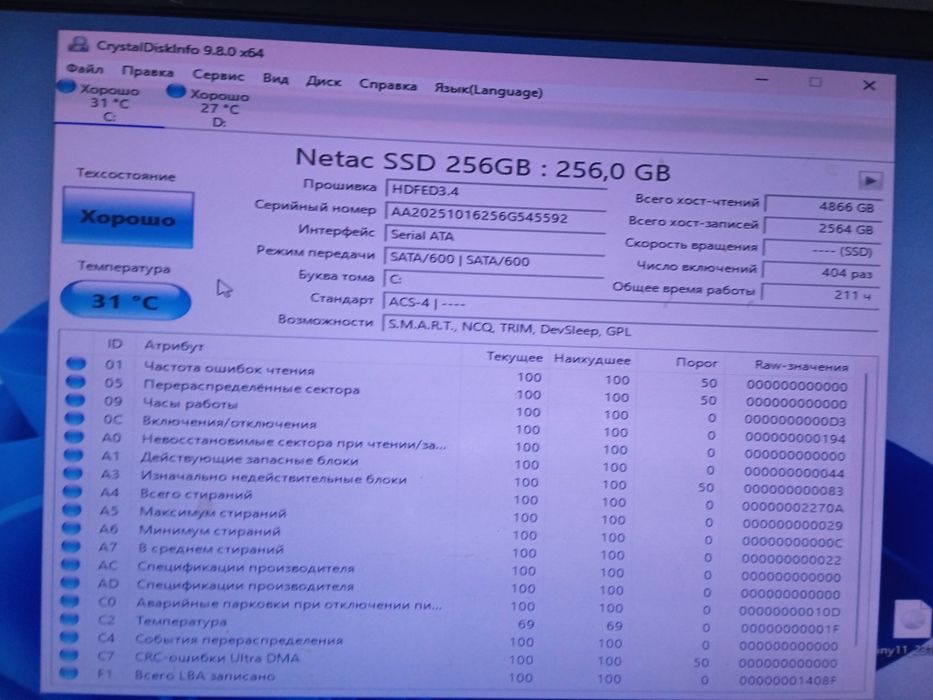This screenshot has height=700, width=933.
Task: Click the status icon of attribute C2
Action: click(69, 618)
